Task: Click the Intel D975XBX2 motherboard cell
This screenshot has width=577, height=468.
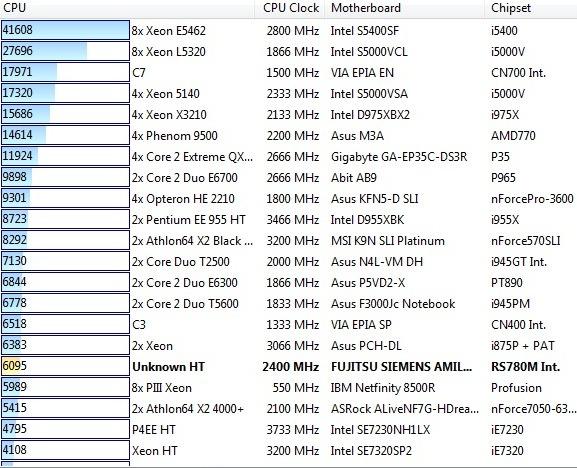Action: pos(370,114)
